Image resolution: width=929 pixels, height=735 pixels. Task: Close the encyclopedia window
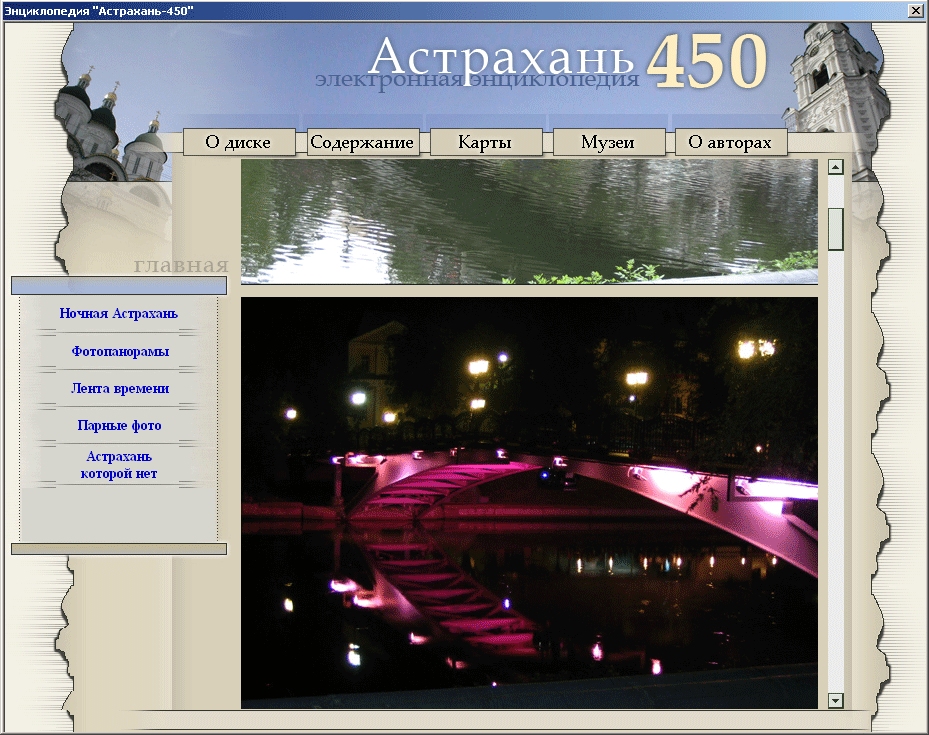point(916,11)
